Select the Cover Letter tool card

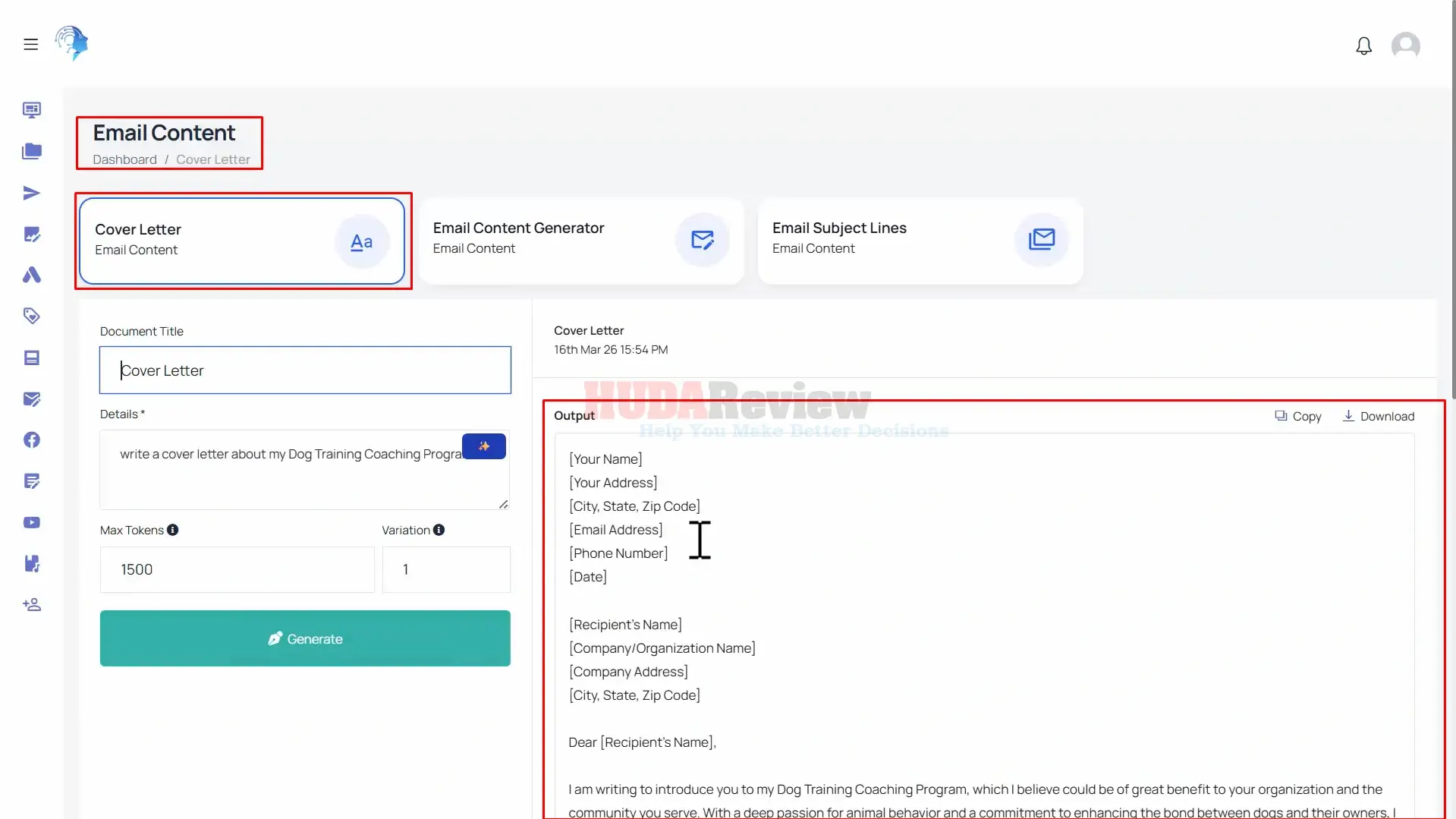click(x=242, y=241)
